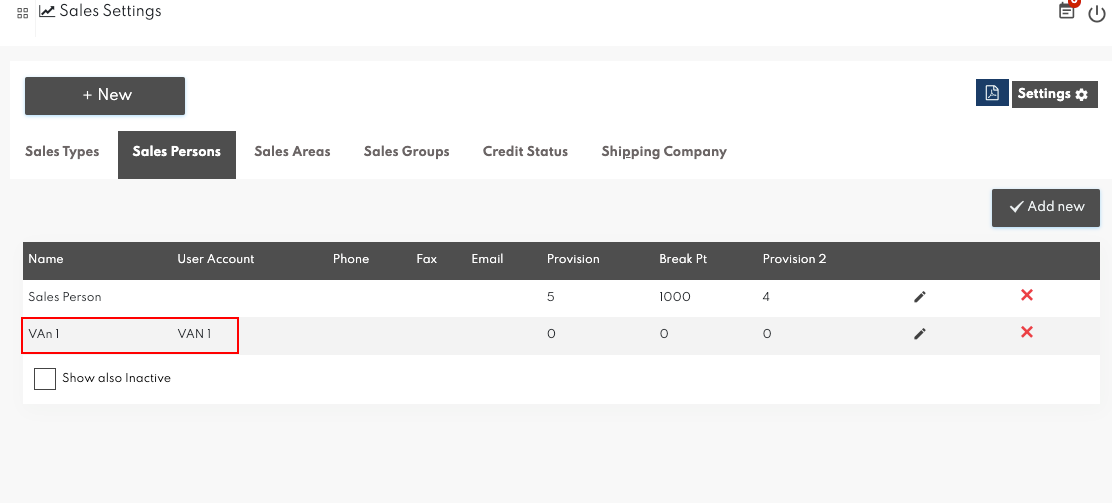Click the PDF export icon

point(991,93)
